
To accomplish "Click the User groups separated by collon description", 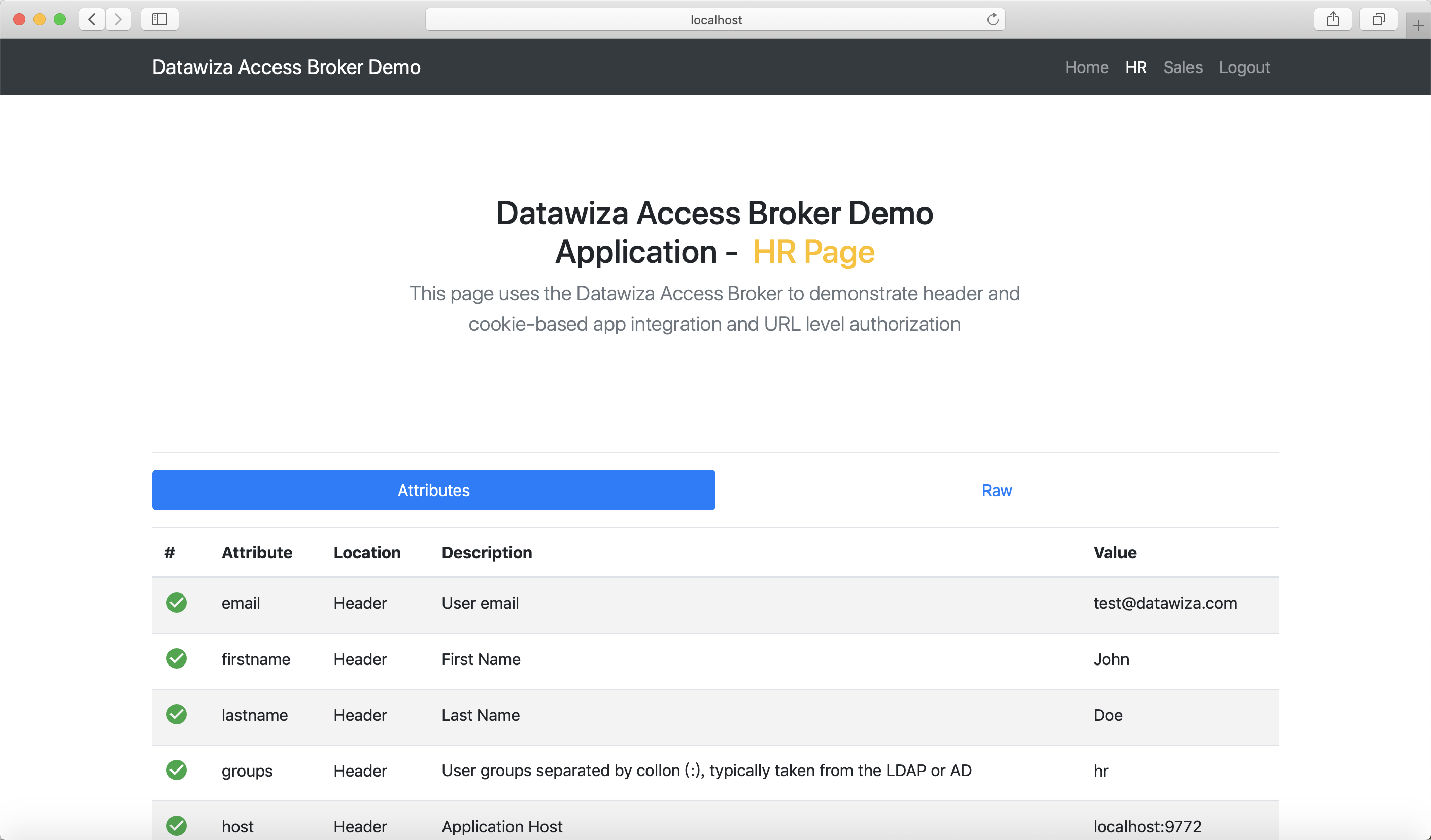I will [706, 770].
